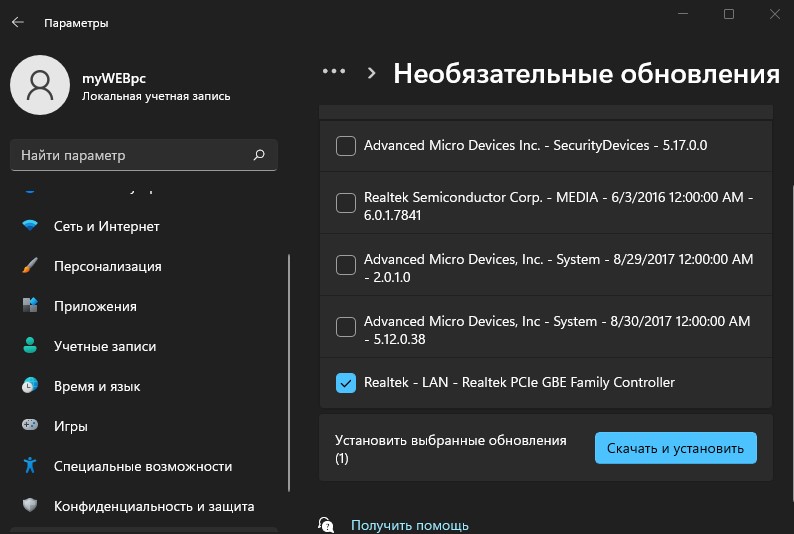Click the back arrow next to Параметры

[18, 22]
